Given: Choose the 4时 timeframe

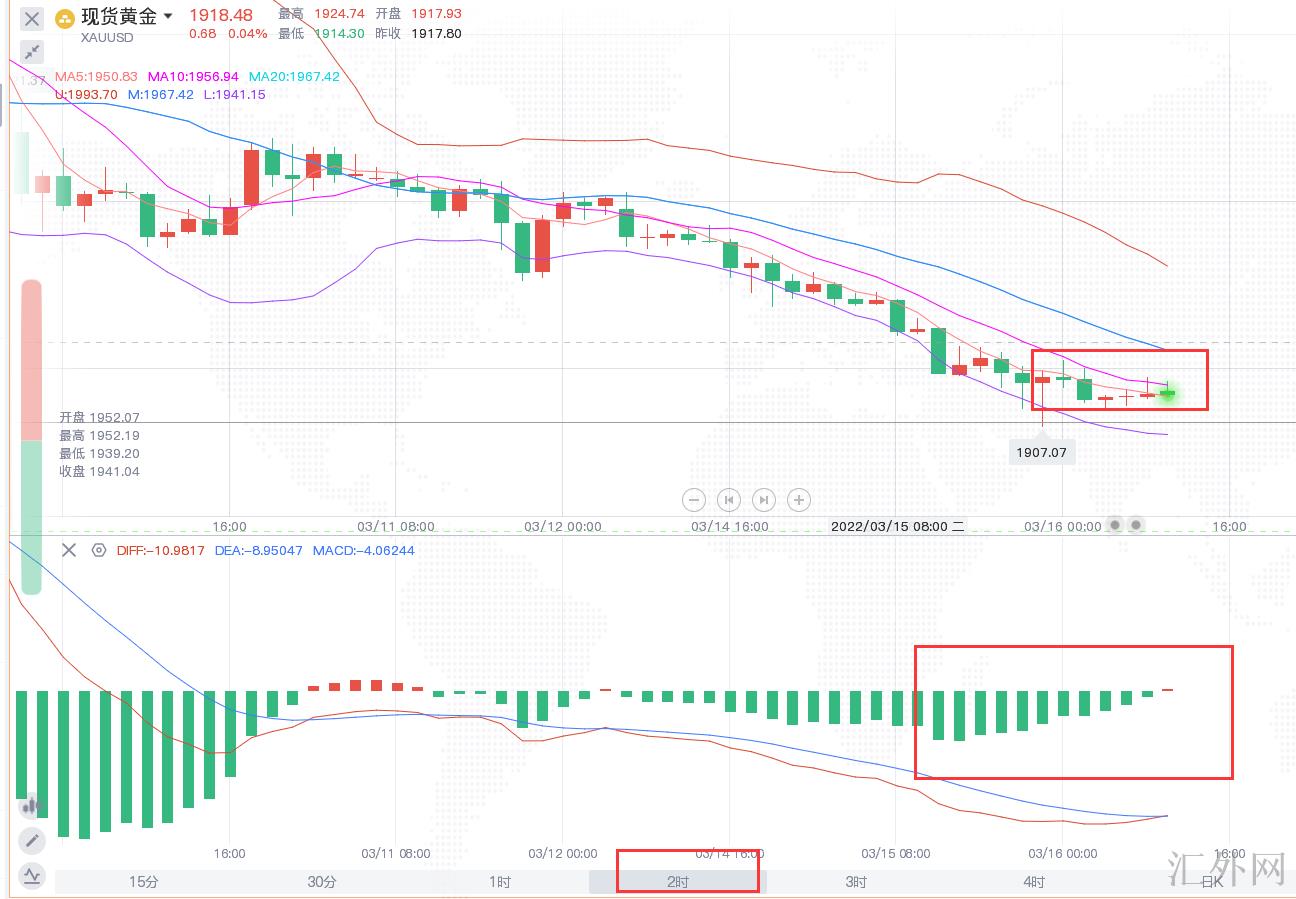Looking at the screenshot, I should click(x=1034, y=881).
